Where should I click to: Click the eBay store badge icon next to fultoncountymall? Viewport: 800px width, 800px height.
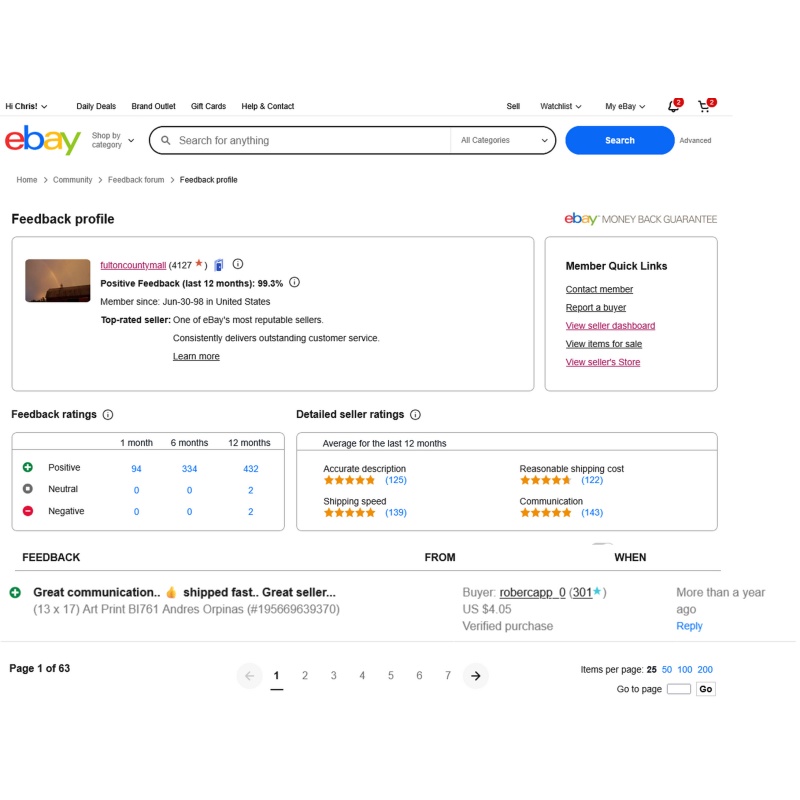coord(219,265)
